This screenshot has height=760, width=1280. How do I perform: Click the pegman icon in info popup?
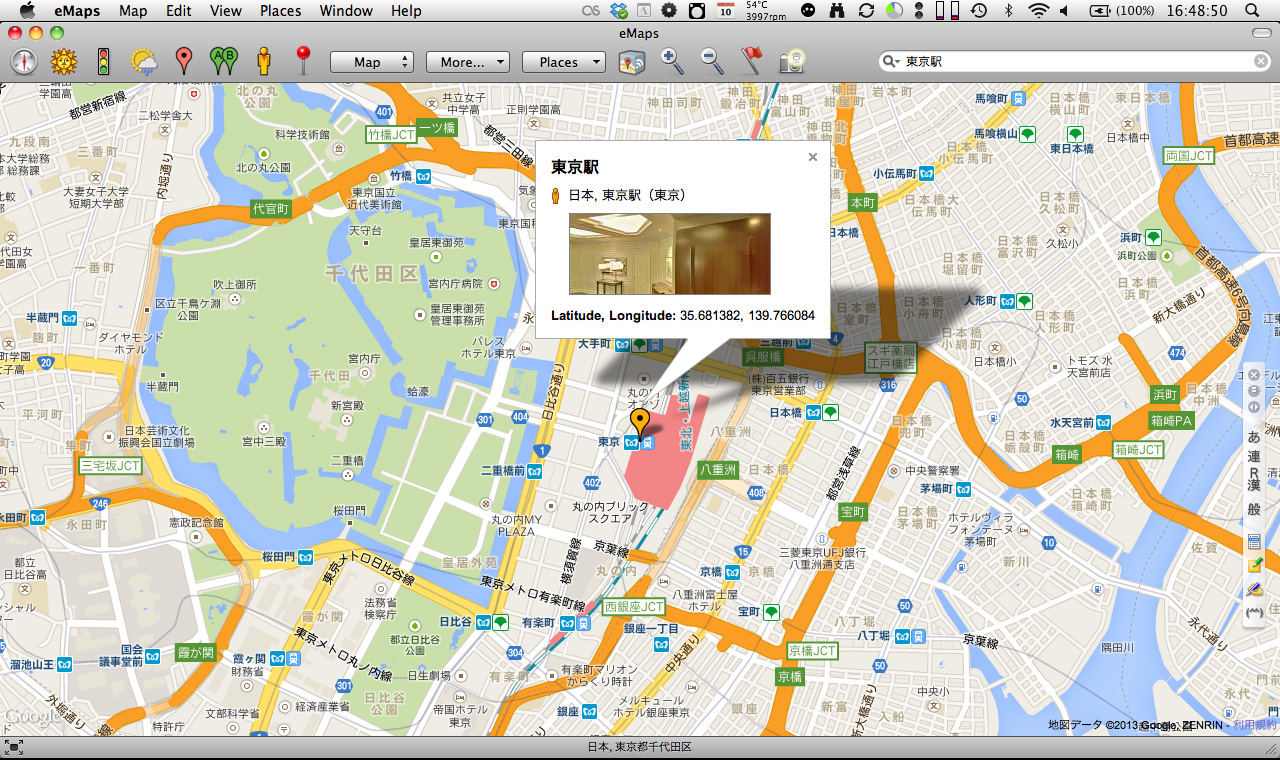pyautogui.click(x=557, y=195)
